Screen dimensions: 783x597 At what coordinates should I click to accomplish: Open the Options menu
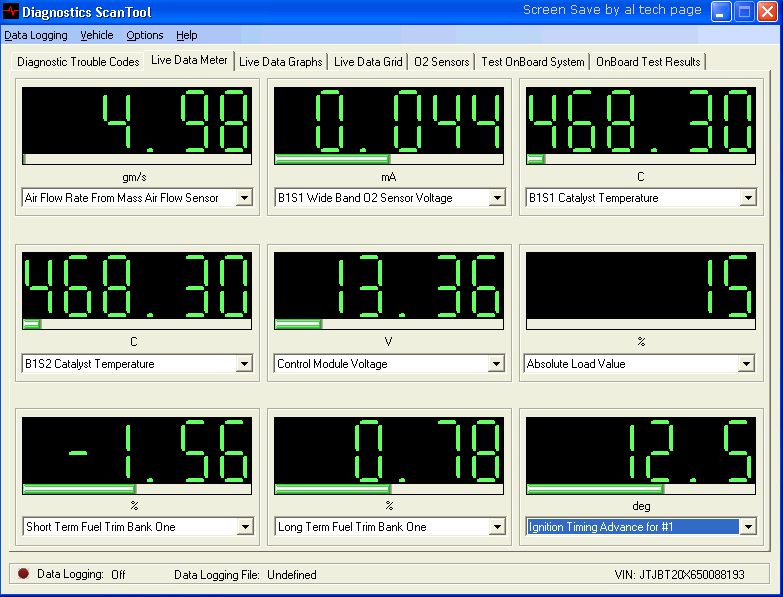click(x=145, y=35)
